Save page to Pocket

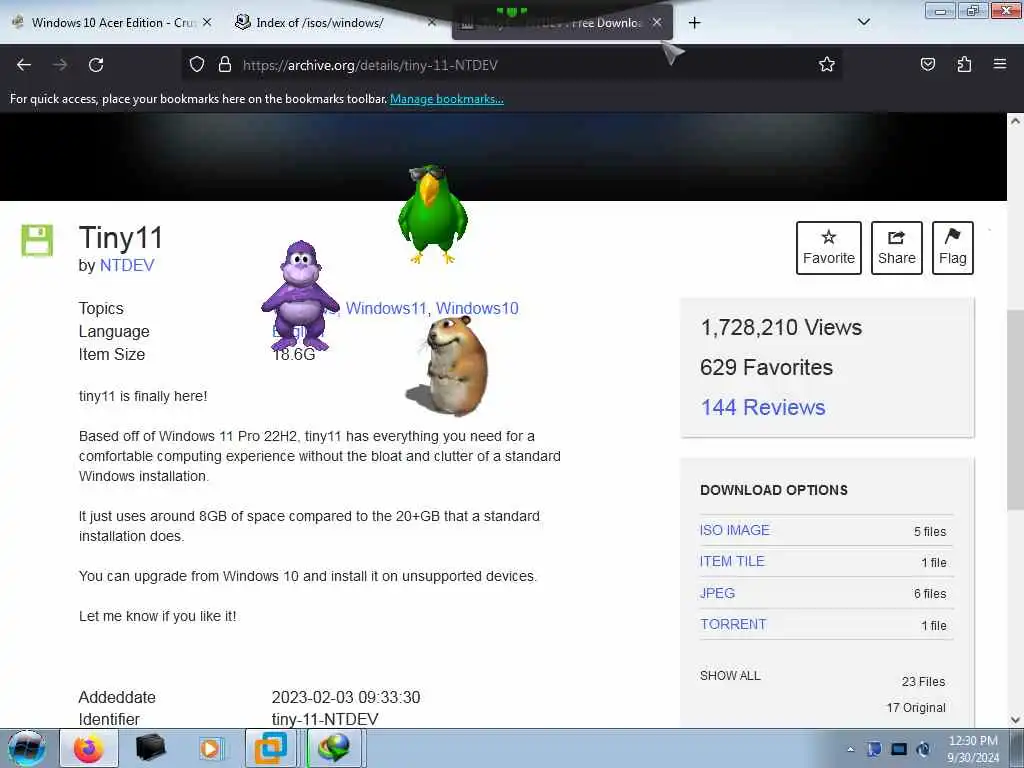[x=927, y=64]
